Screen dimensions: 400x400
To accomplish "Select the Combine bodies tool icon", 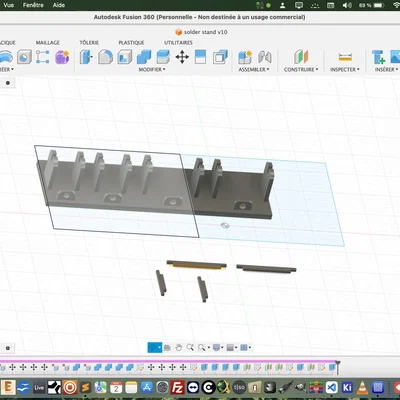I will 144,57.
